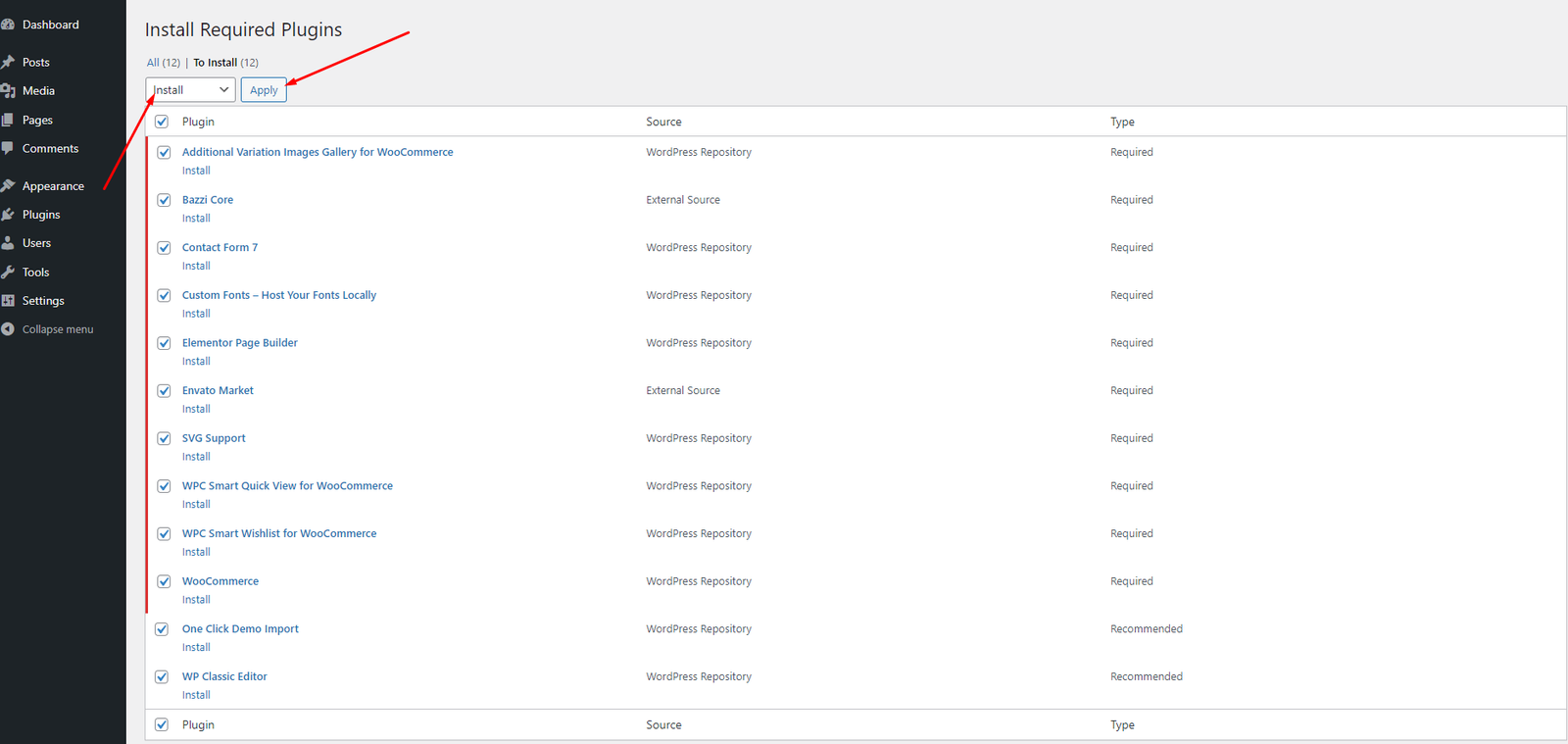Open the Contact Form 7 link
1568x744 pixels.
220,247
